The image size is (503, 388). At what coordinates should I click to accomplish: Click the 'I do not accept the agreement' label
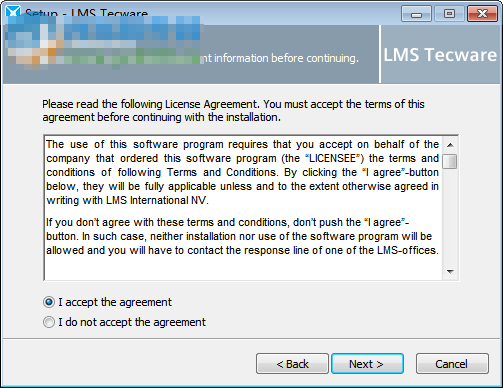pos(132,322)
